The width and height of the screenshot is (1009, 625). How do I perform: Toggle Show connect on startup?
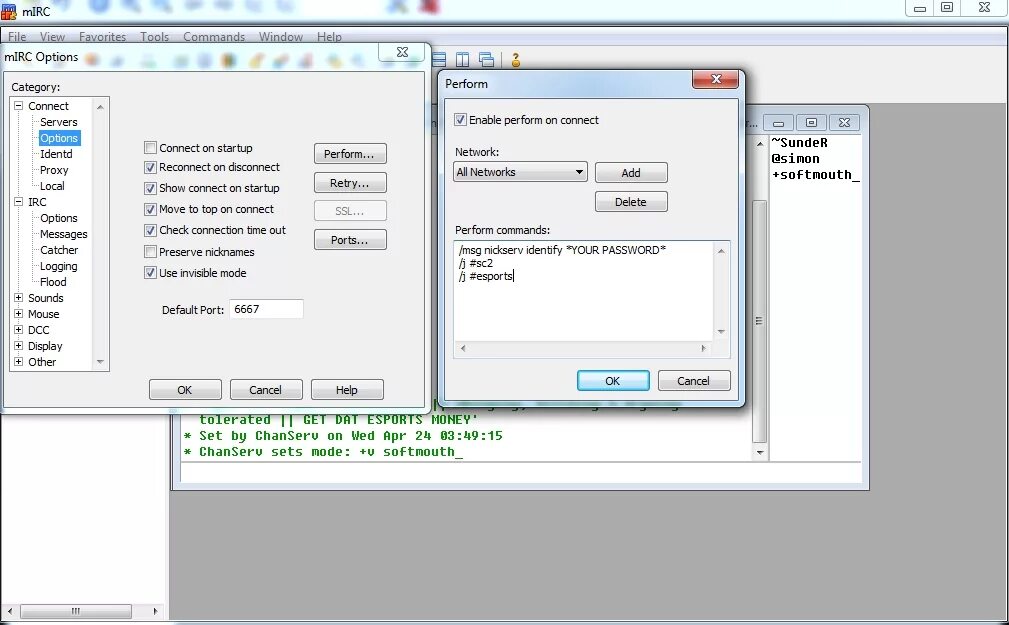[151, 189]
